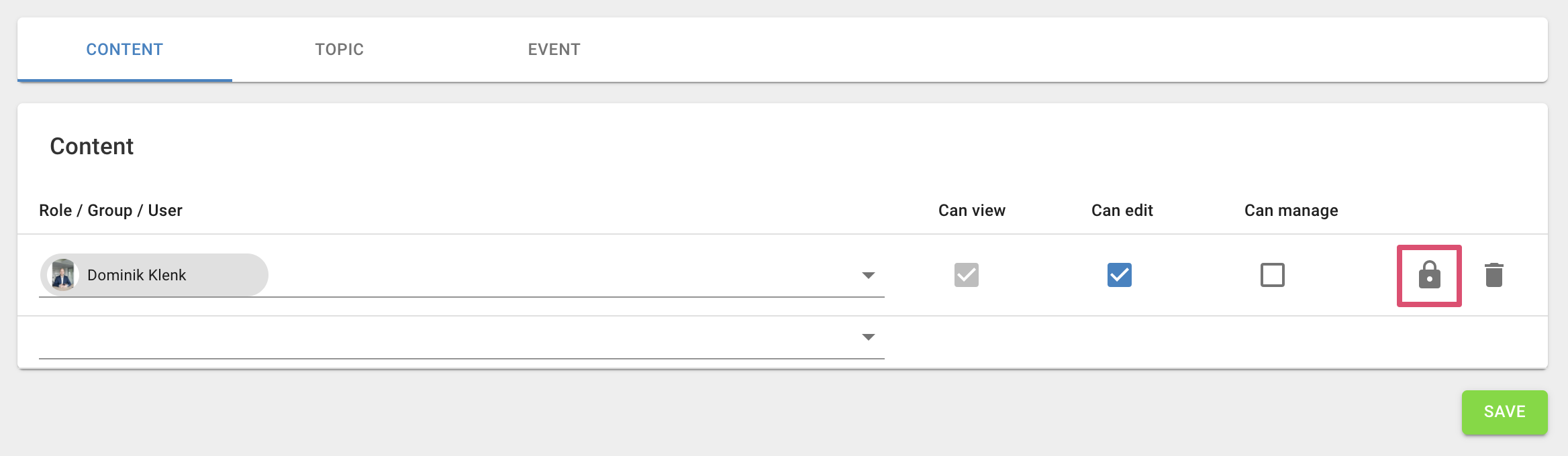Click the Content section heading
The height and width of the screenshot is (456, 1568).
tap(92, 146)
